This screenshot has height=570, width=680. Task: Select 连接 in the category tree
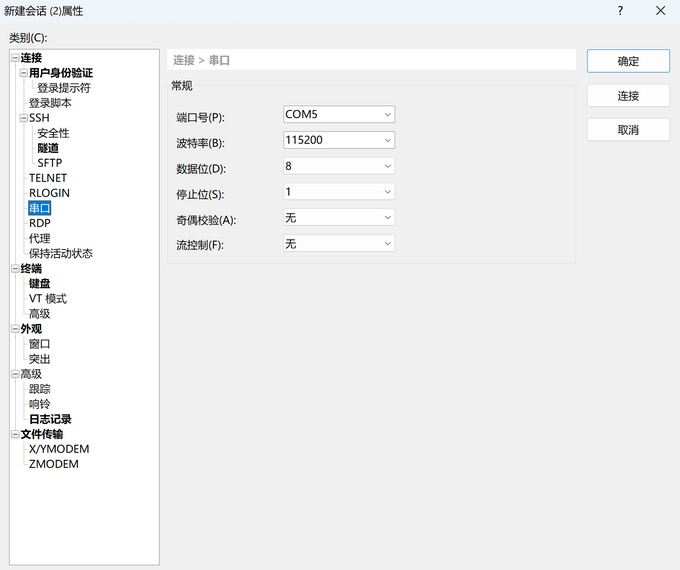click(31, 58)
